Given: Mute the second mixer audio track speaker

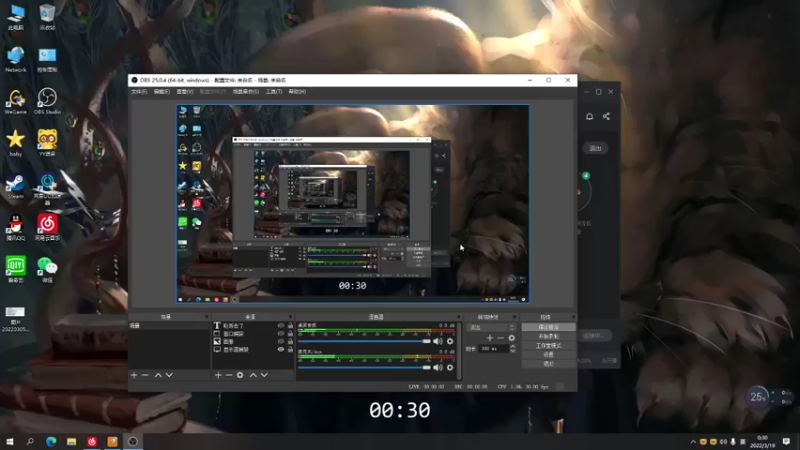Looking at the screenshot, I should pos(438,367).
